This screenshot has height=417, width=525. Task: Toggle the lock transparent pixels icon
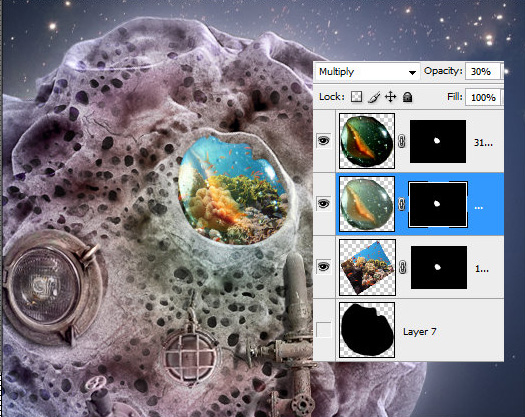pos(356,97)
